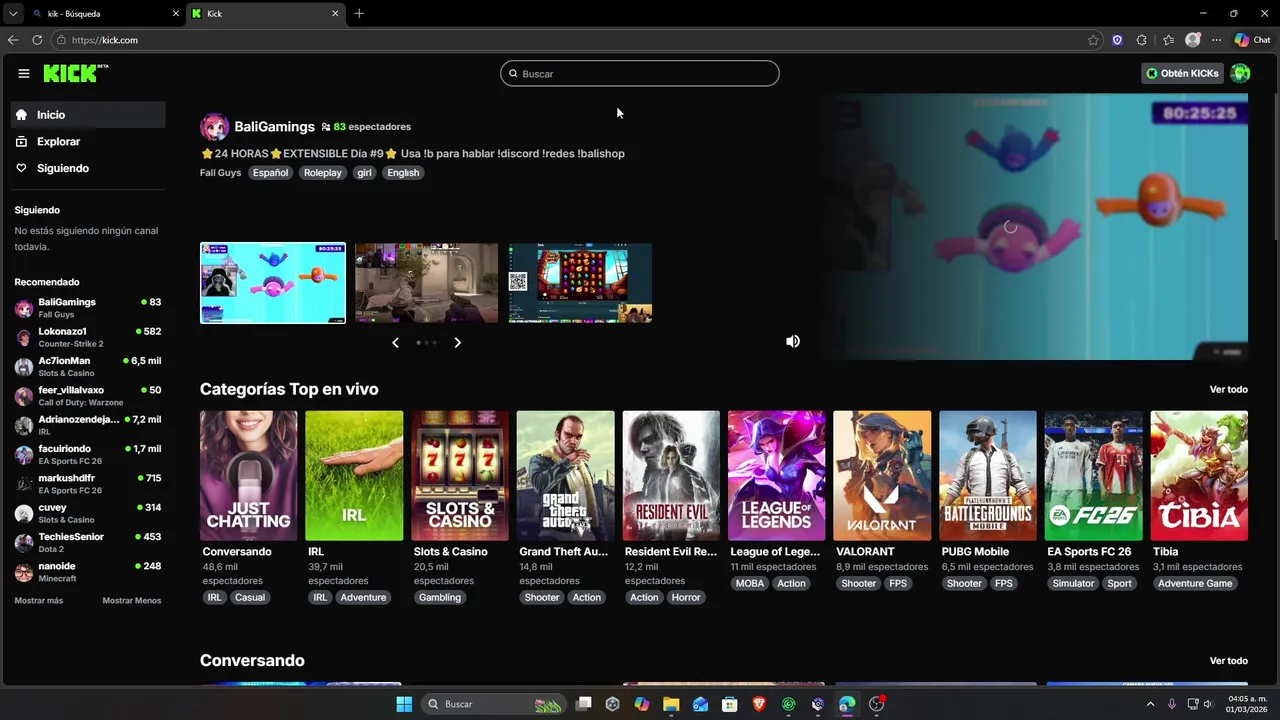Open tab search dropdown in browser

pos(13,13)
